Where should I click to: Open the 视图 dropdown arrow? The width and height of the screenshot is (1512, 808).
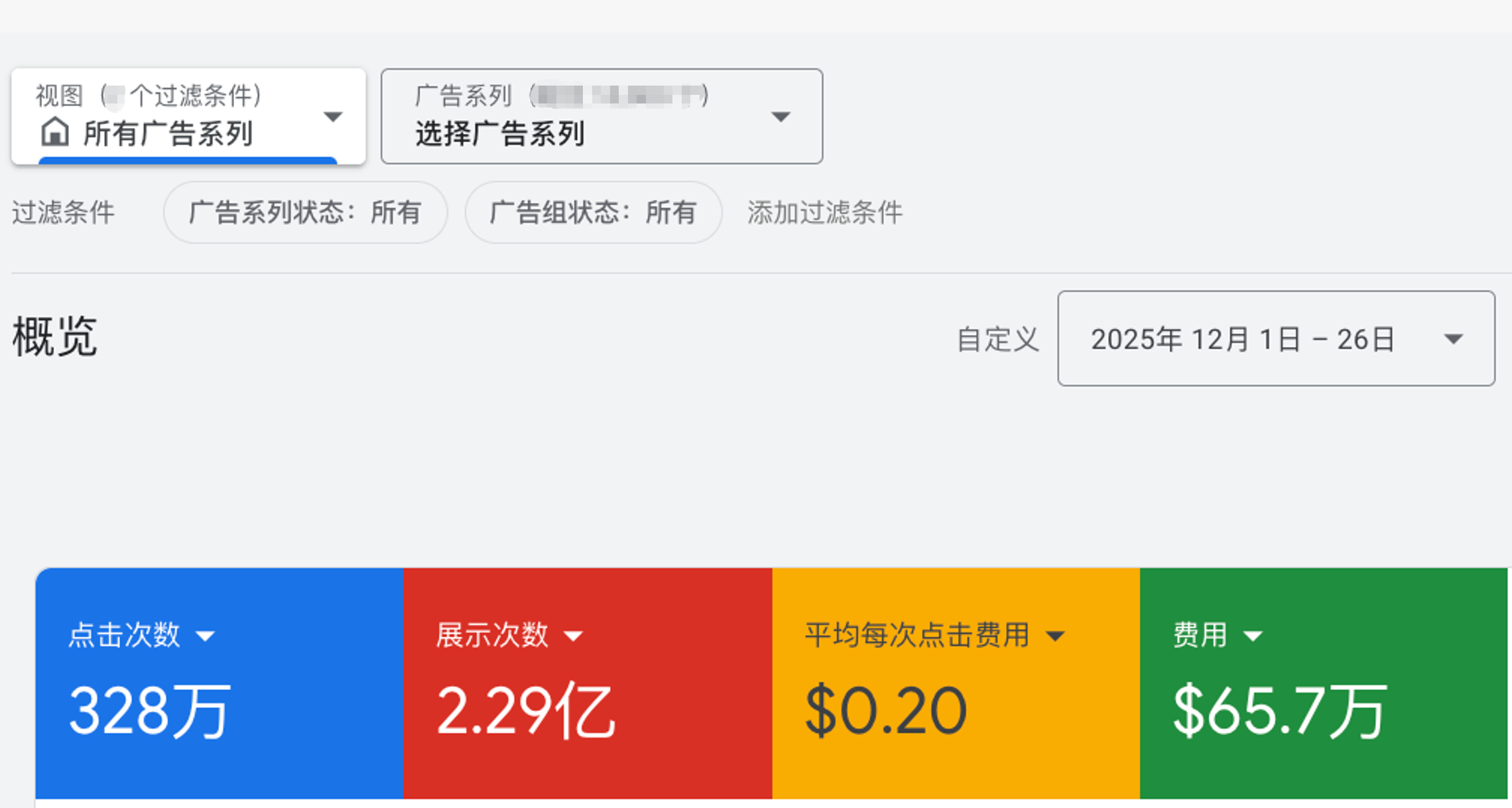point(332,117)
